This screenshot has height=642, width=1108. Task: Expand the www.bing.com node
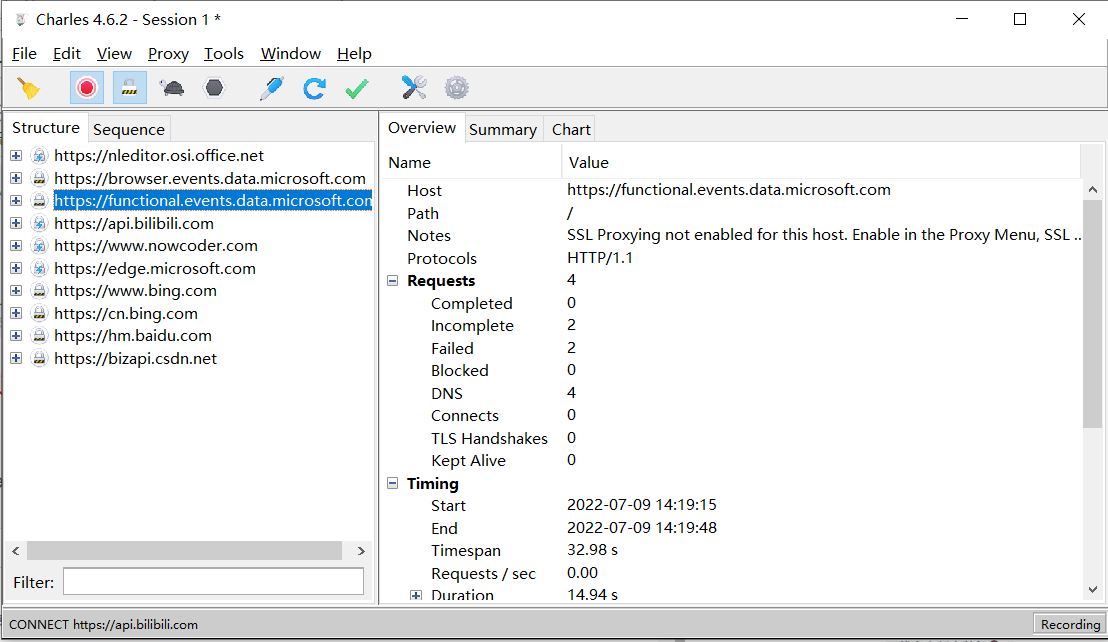pyautogui.click(x=16, y=290)
